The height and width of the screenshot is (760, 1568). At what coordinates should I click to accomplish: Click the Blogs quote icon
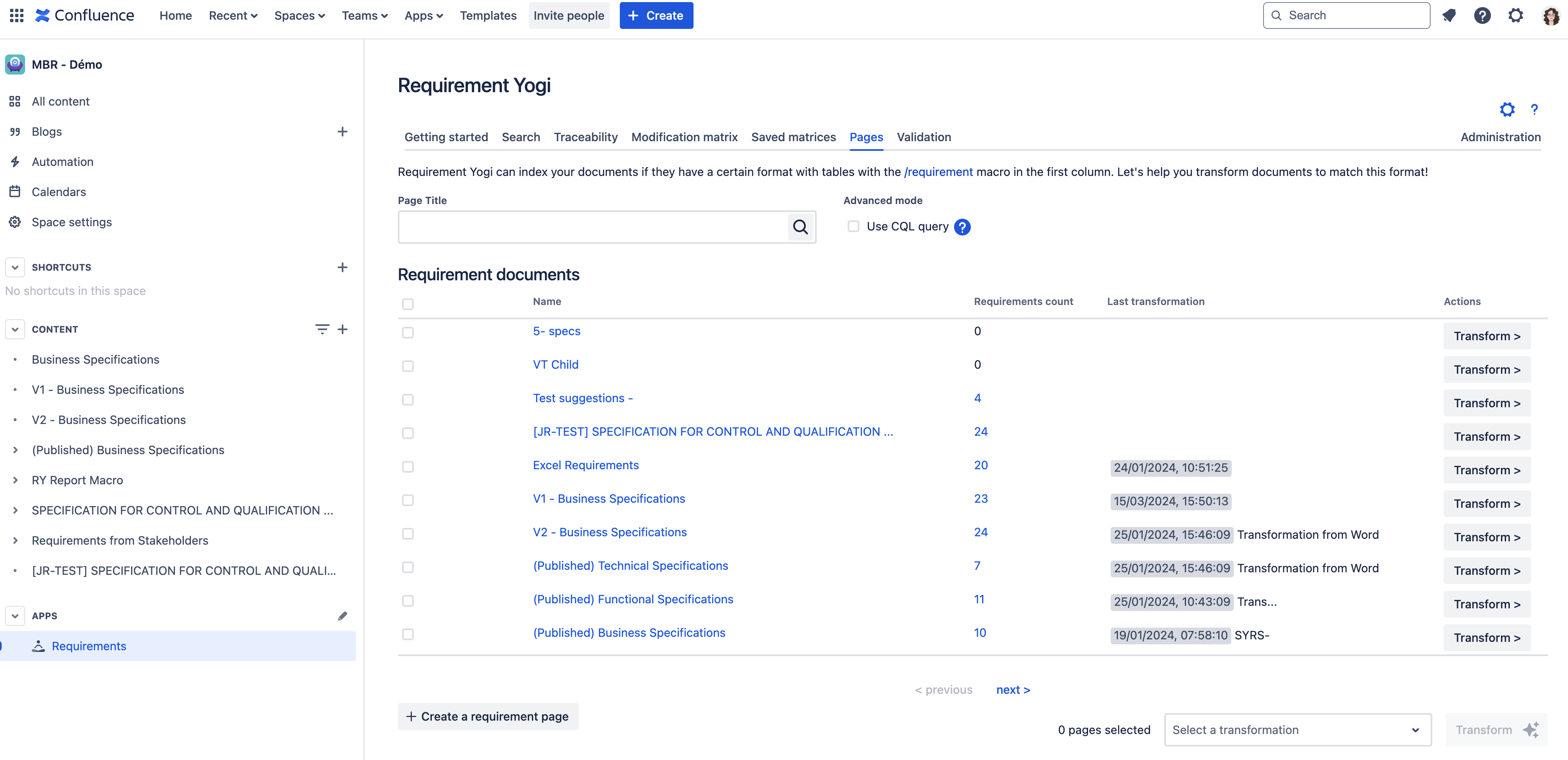pyautogui.click(x=15, y=132)
